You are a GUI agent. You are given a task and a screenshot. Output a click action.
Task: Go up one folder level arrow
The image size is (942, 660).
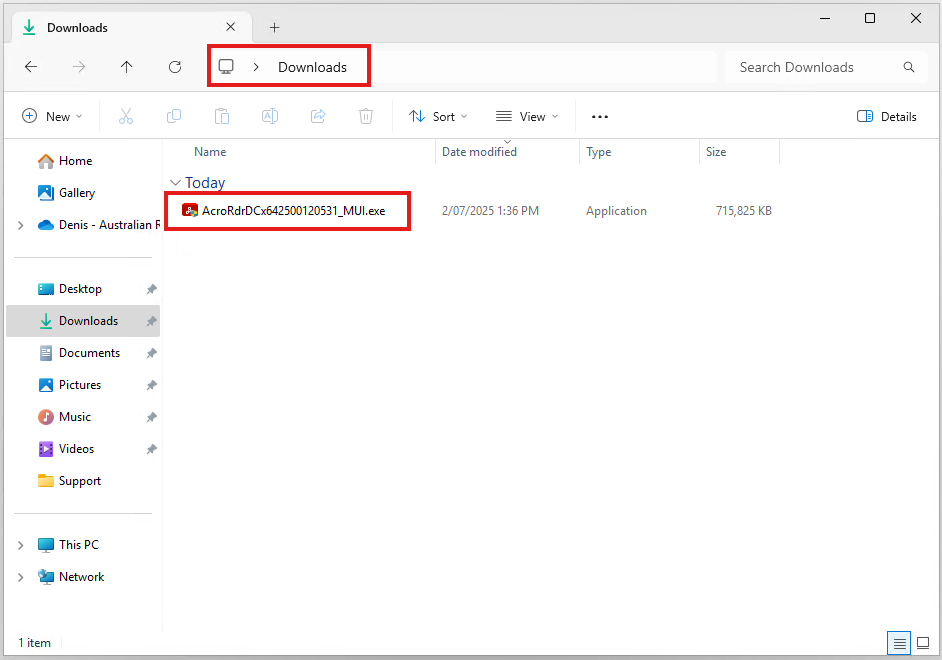(x=126, y=67)
